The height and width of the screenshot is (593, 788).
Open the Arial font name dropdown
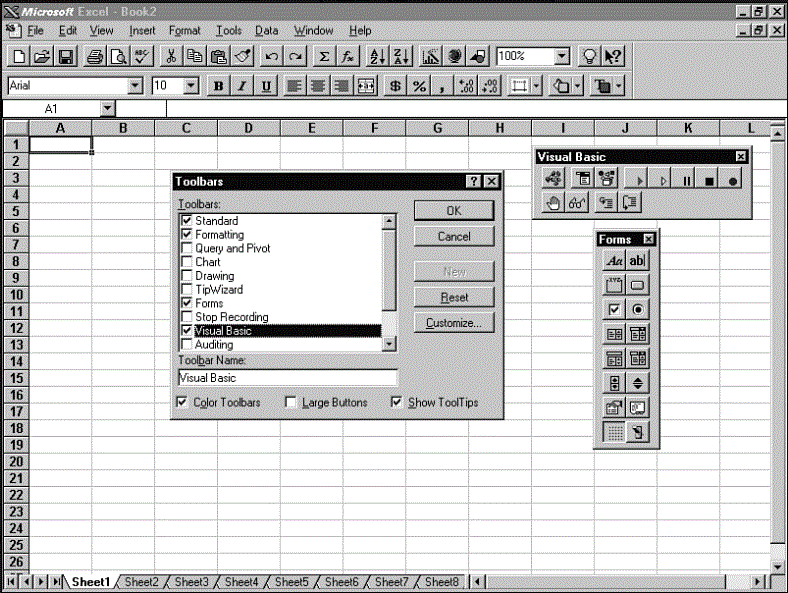click(135, 85)
